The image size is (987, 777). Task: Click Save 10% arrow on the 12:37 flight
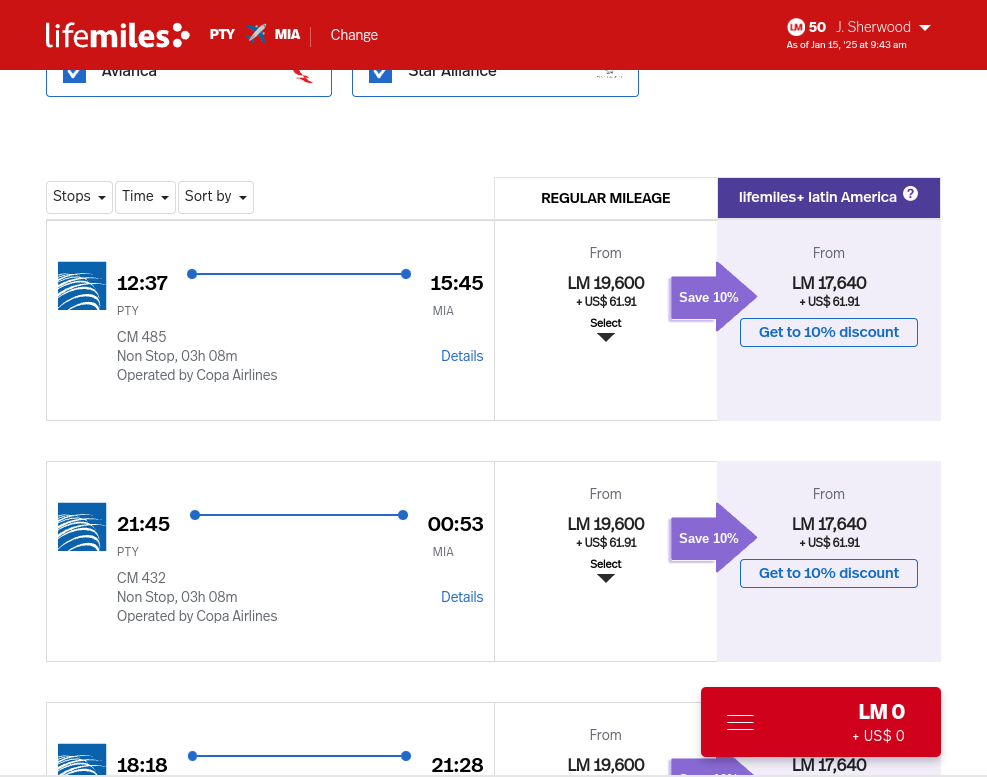(x=713, y=297)
